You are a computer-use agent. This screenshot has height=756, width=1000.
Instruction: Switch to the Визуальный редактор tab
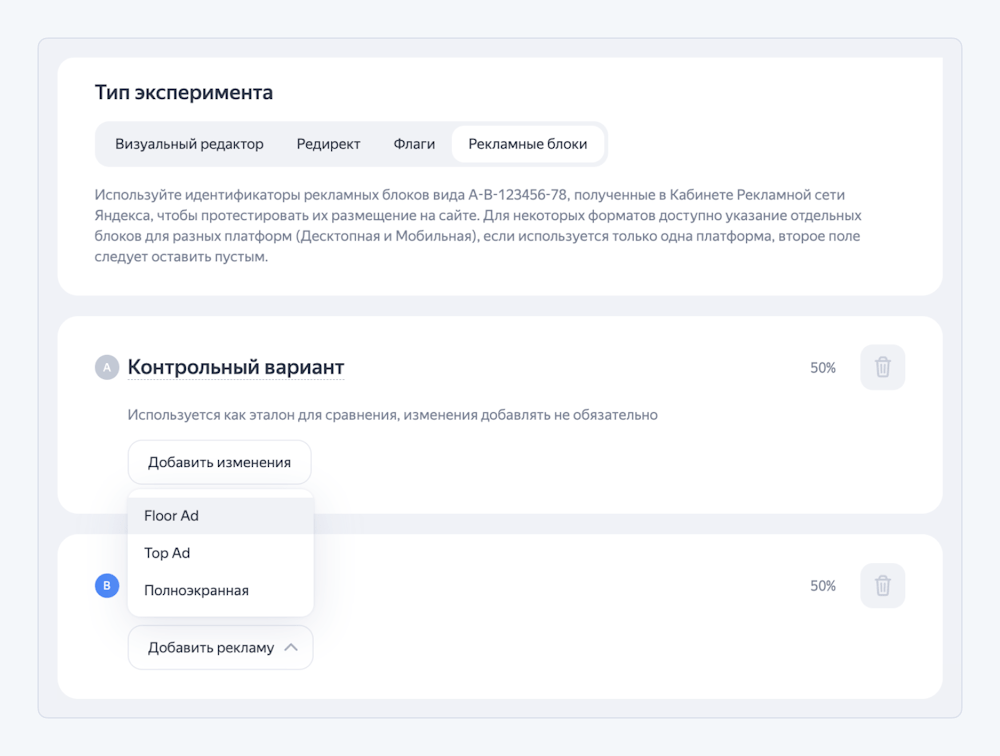[189, 144]
